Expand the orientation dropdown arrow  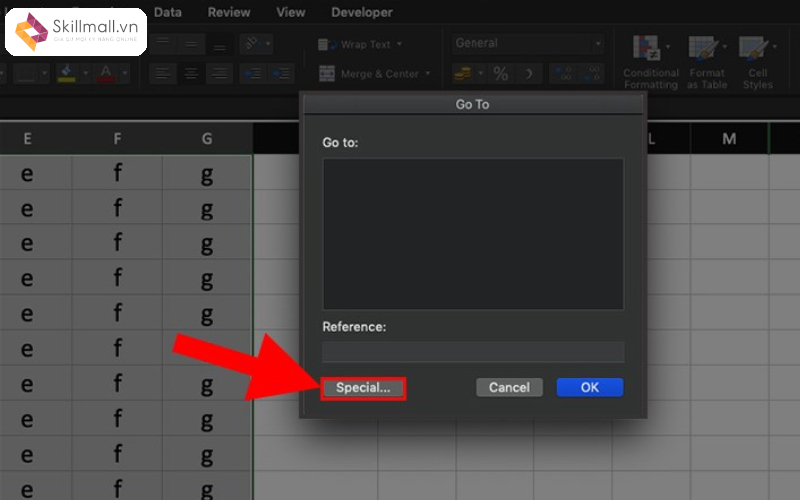point(268,44)
